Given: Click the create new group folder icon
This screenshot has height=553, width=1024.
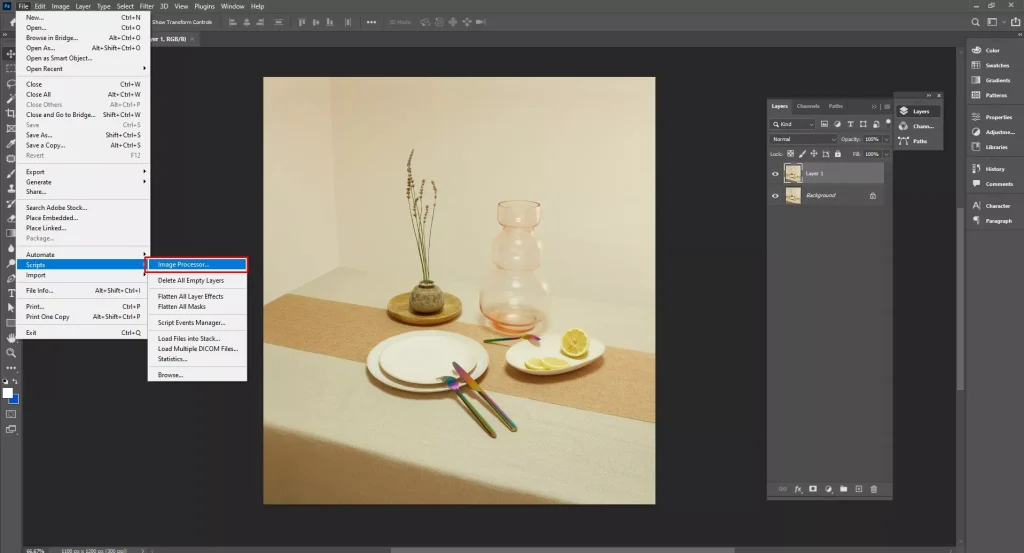Looking at the screenshot, I should click(x=844, y=489).
